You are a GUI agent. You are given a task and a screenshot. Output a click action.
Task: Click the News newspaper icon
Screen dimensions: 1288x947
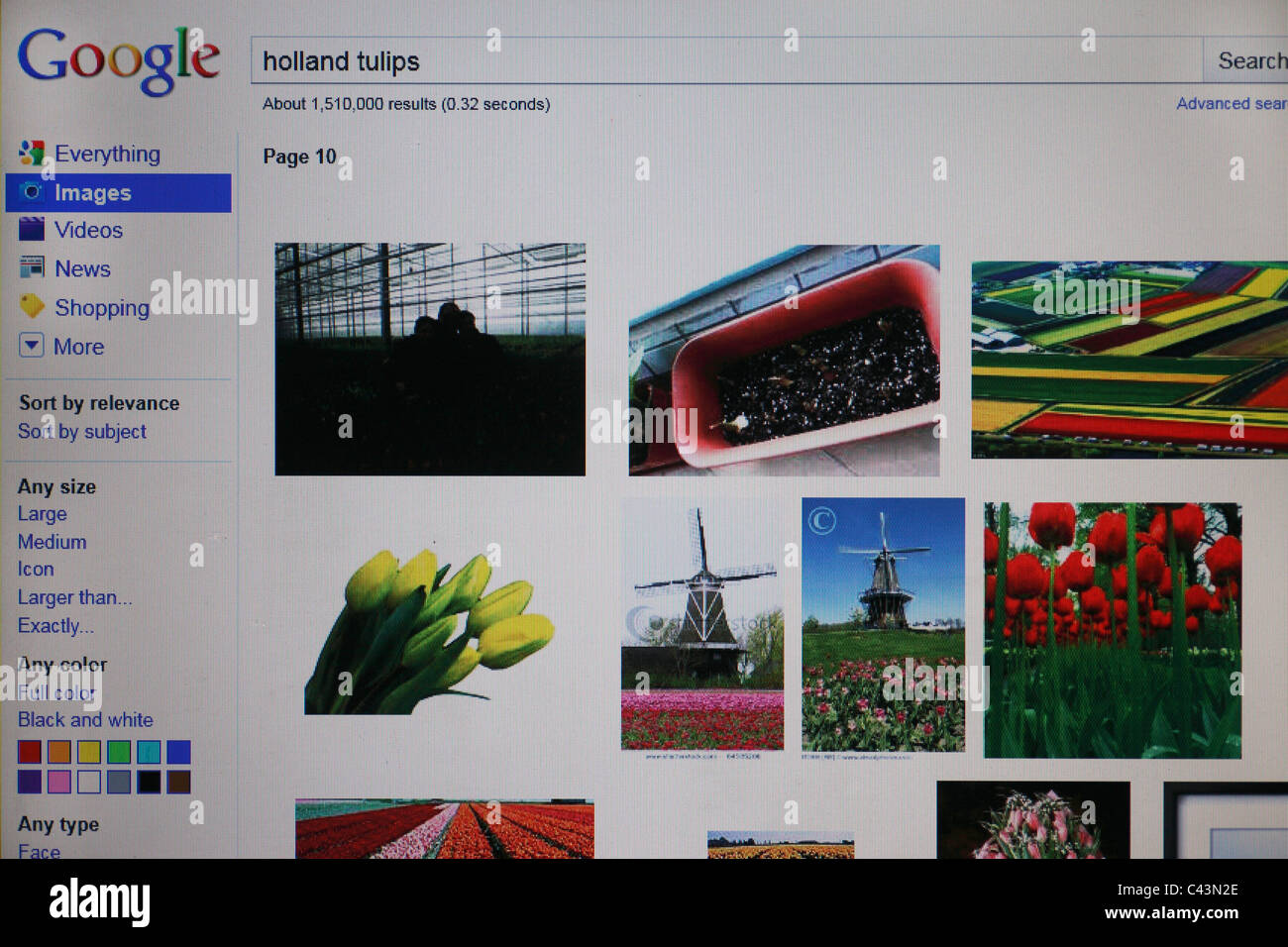[x=32, y=267]
